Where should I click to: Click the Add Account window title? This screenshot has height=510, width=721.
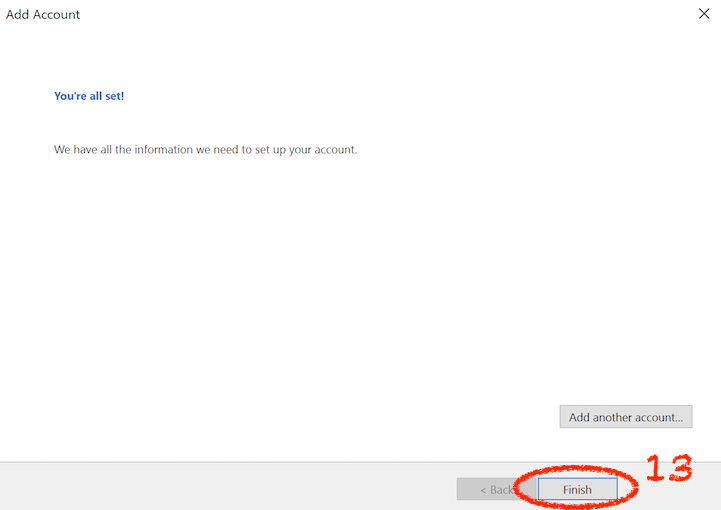(43, 15)
